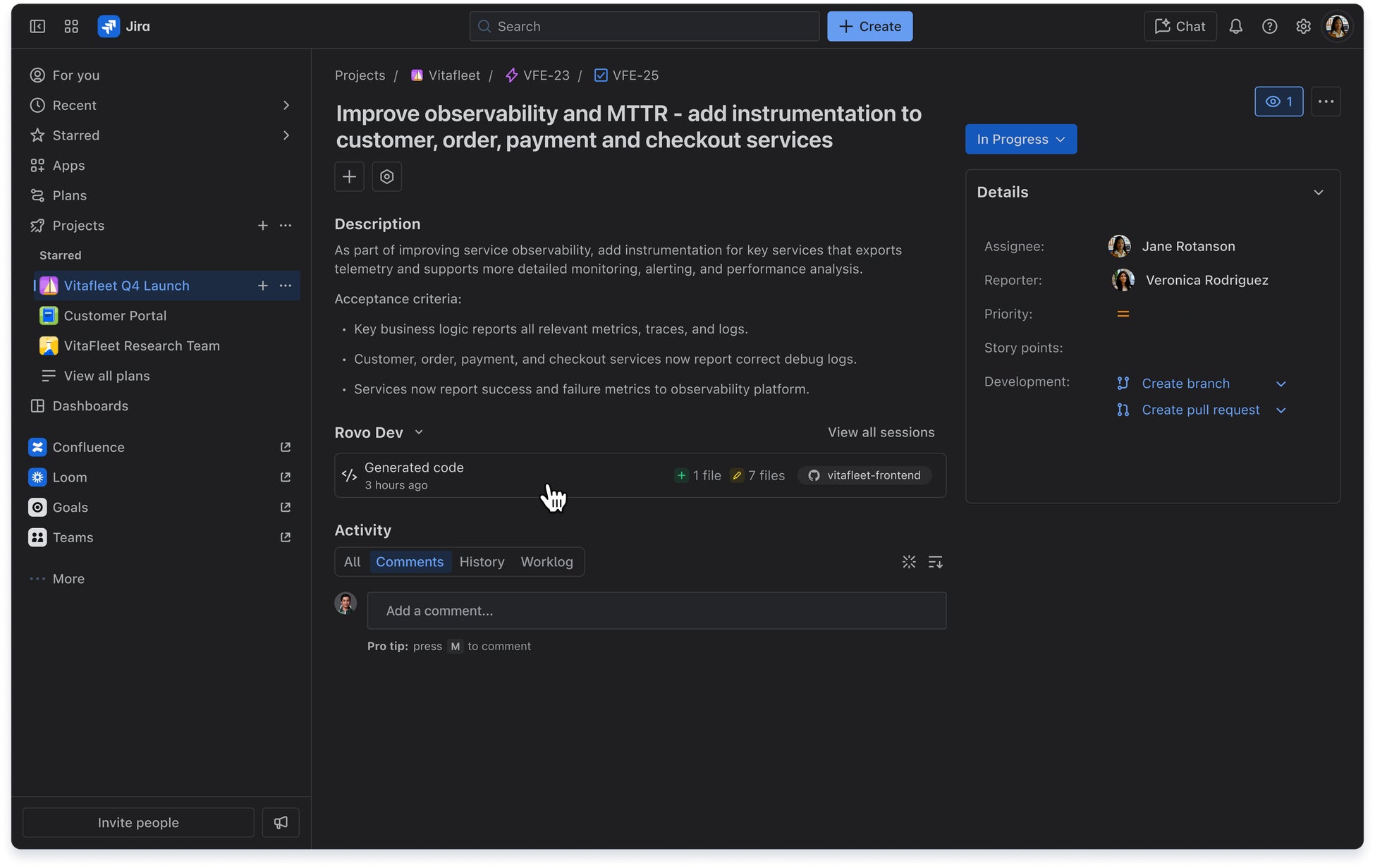The image size is (1375, 868).
Task: Open the sort comments icon in Activity
Action: pos(935,562)
